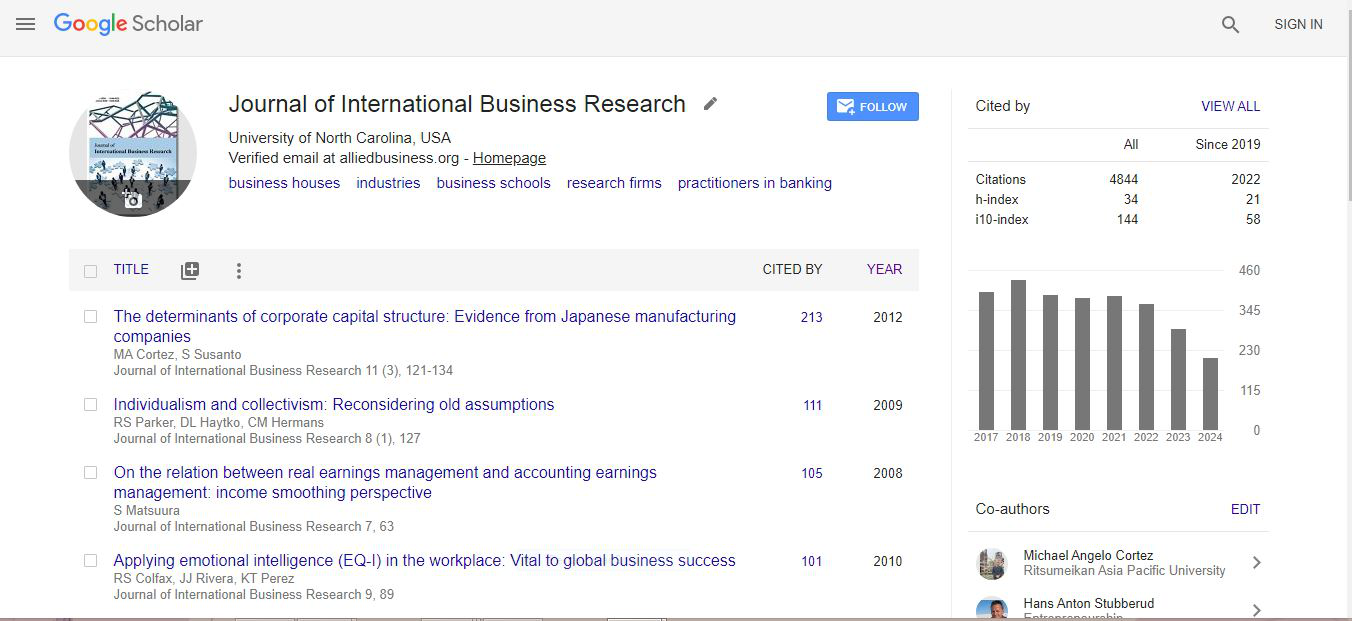Open the 101 citations link
1352x621 pixels.
[811, 561]
